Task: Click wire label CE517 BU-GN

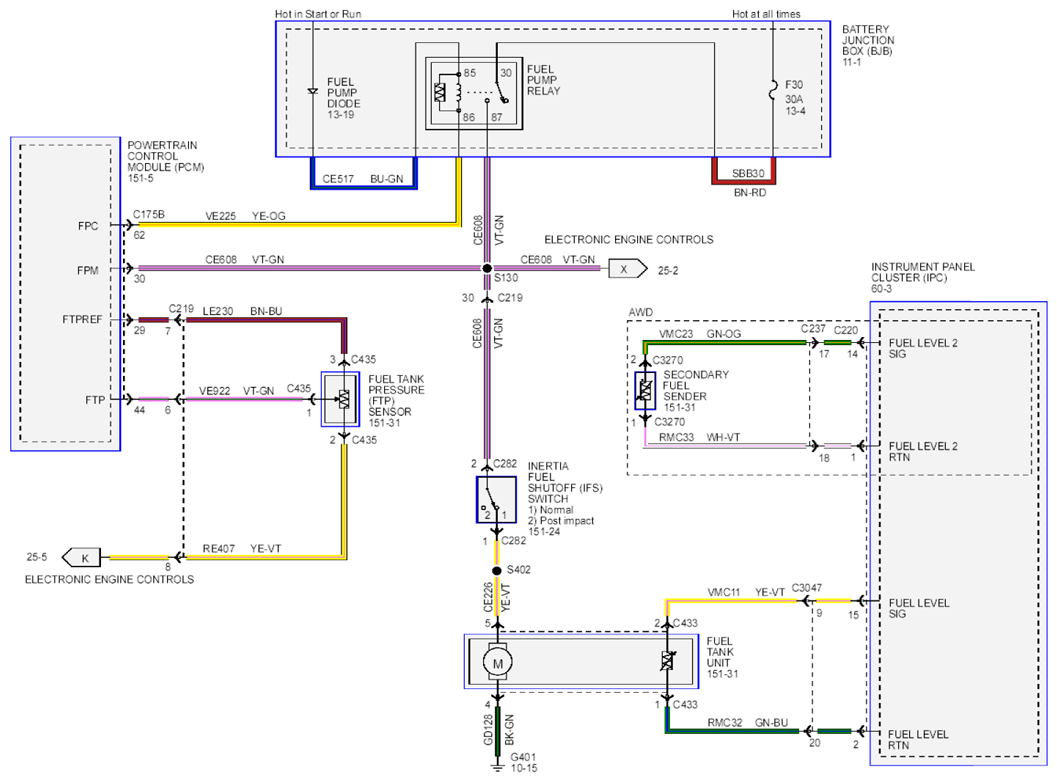Action: 363,179
